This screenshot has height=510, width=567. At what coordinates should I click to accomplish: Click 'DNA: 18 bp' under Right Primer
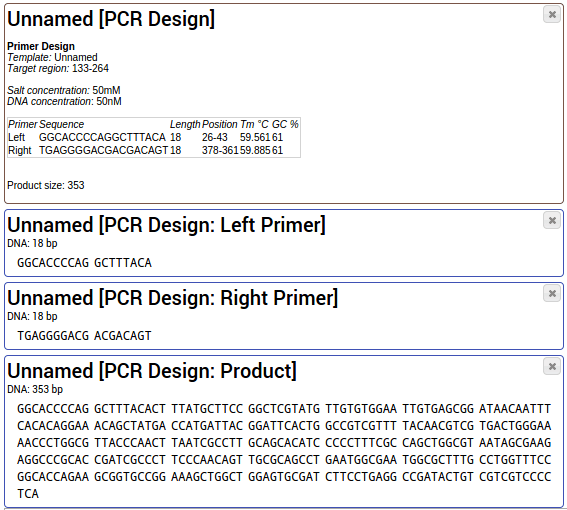tap(32, 316)
